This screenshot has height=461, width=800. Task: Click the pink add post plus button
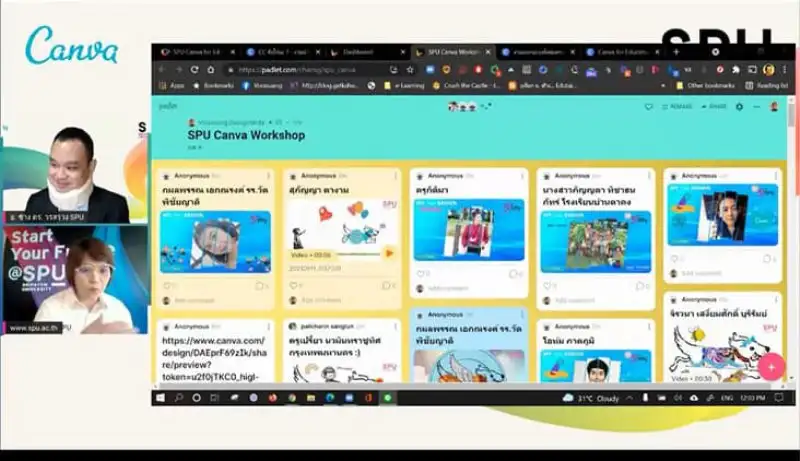tap(769, 366)
